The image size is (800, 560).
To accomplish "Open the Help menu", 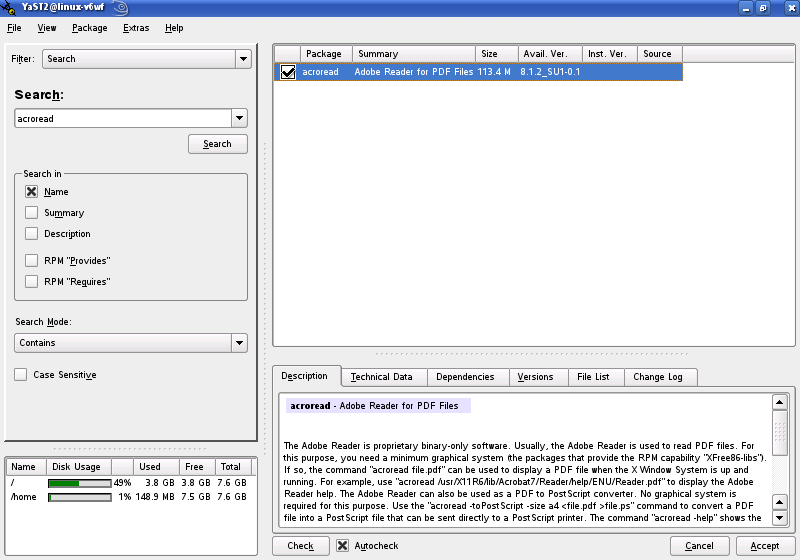I will pyautogui.click(x=174, y=28).
